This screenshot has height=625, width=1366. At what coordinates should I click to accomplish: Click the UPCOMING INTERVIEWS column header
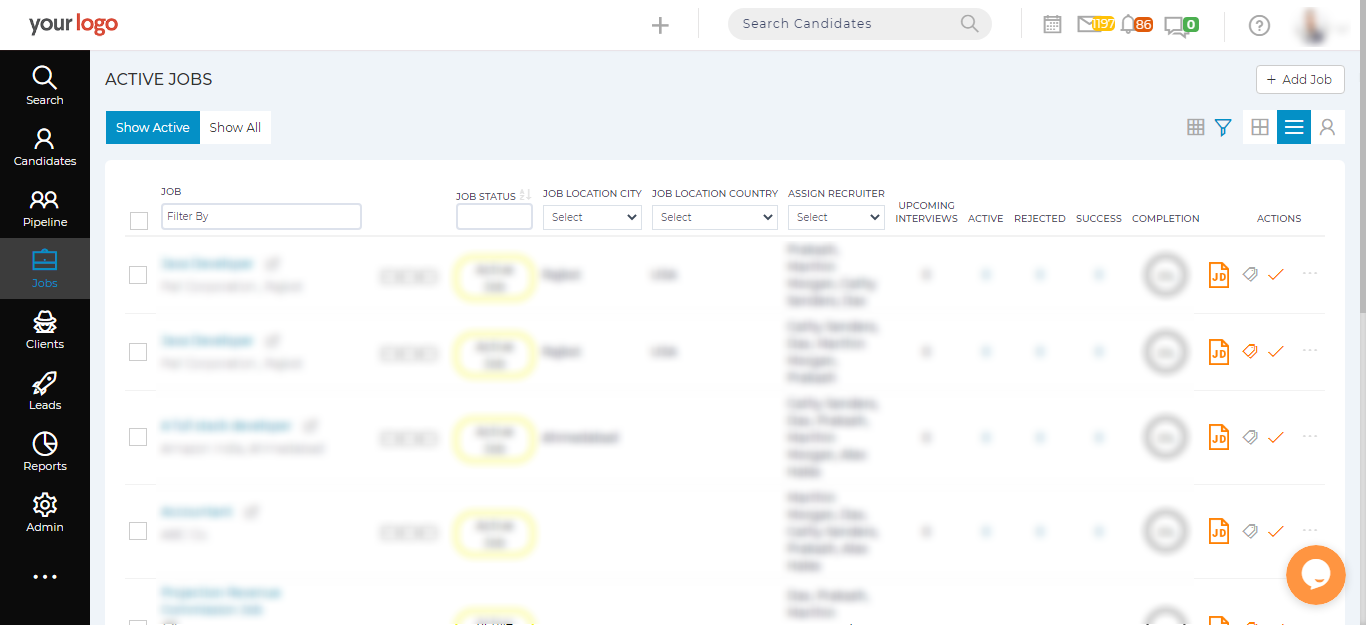pos(926,212)
